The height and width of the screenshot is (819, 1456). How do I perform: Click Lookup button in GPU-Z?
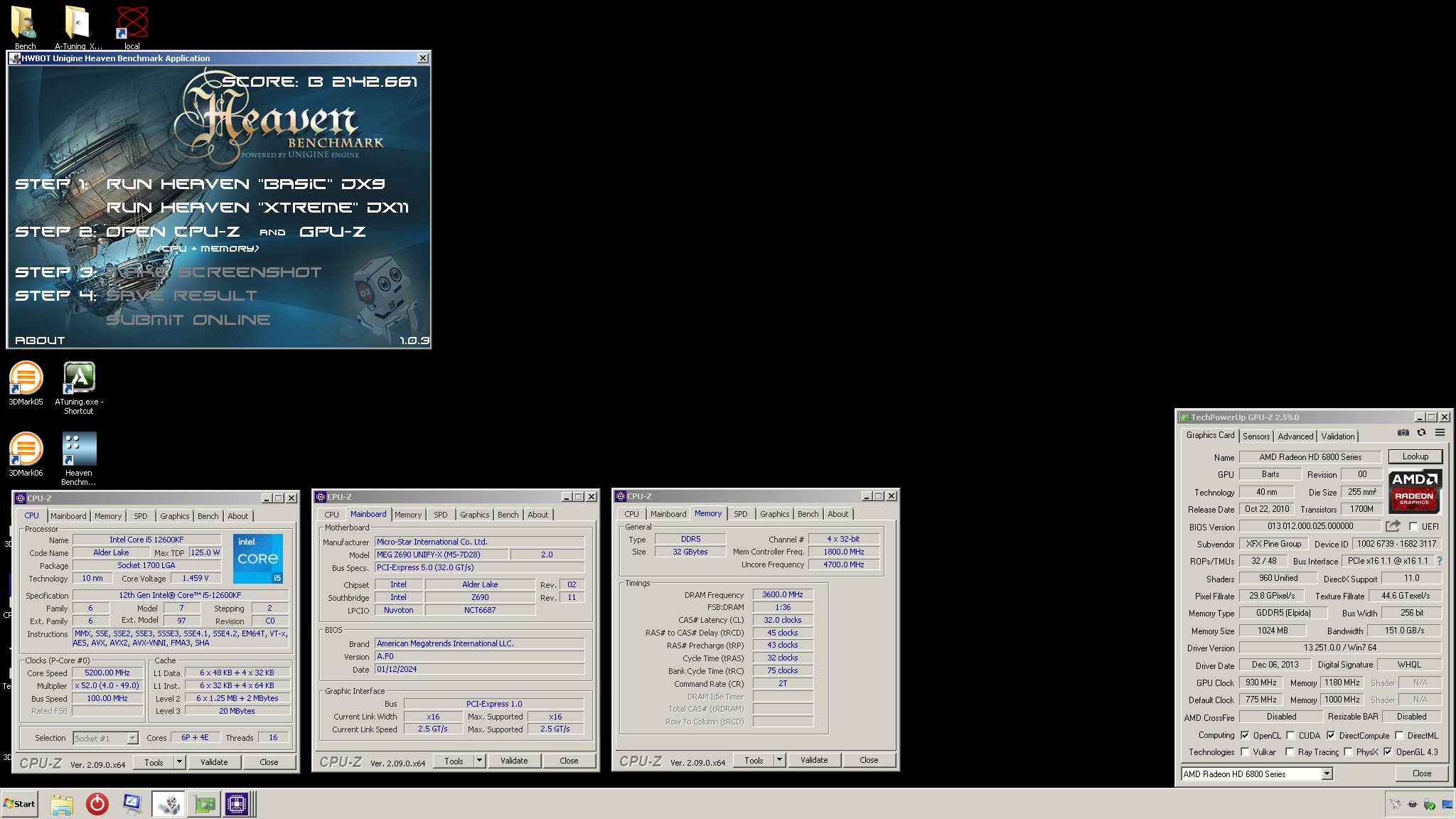pos(1415,456)
